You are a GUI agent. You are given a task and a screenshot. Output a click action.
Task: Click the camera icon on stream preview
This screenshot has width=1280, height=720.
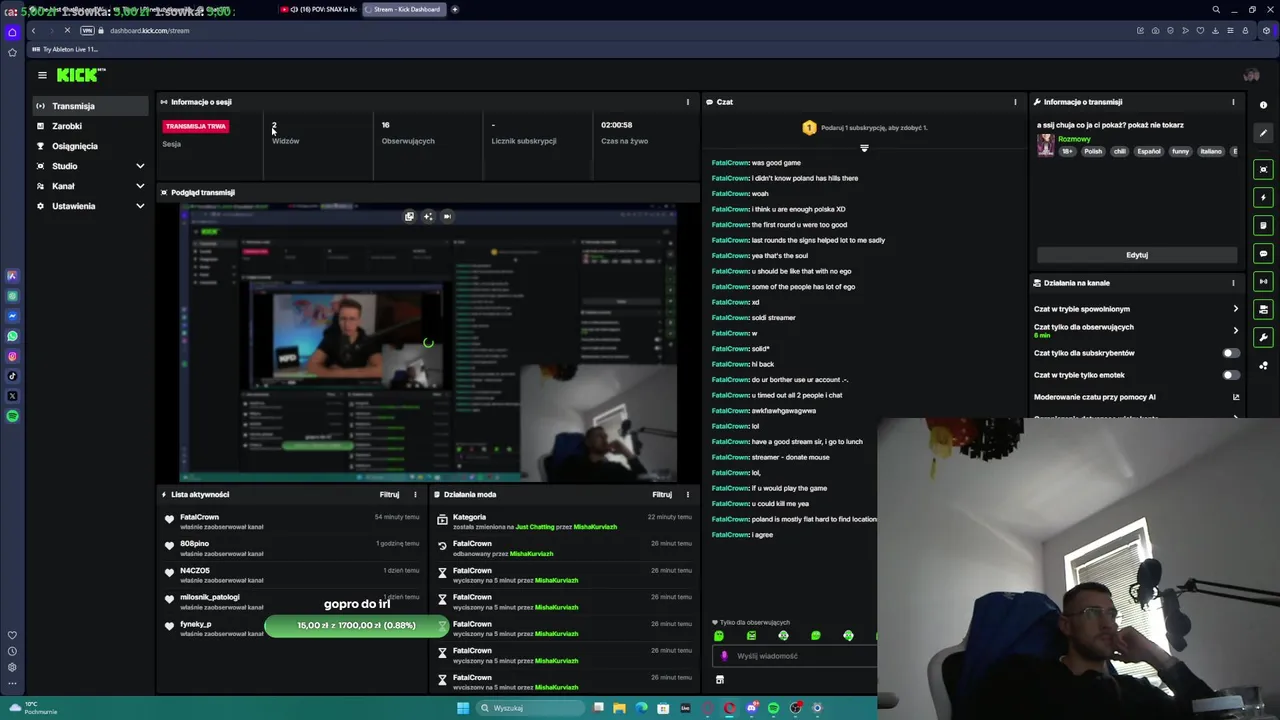(447, 216)
